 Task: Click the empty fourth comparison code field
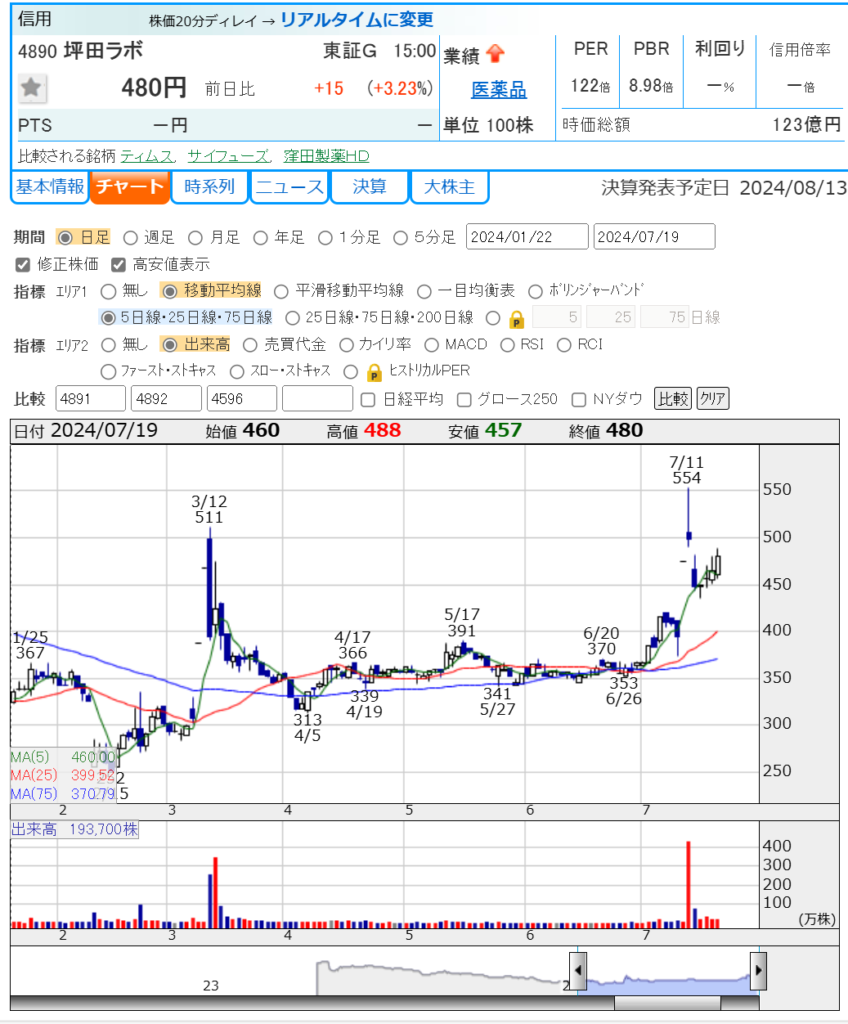tap(316, 399)
